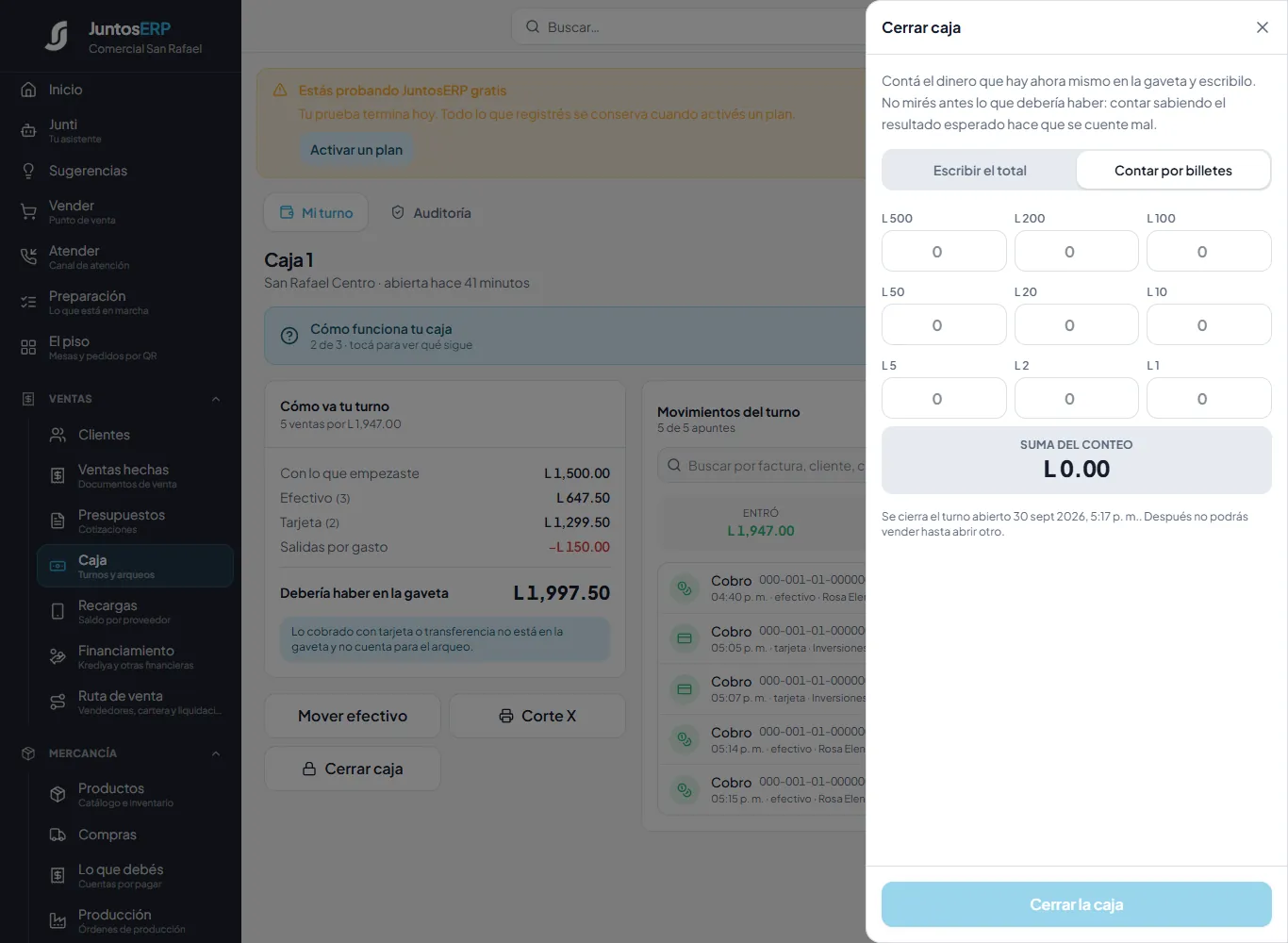Screen dimensions: 1288x943
Task: Click the Atender phone icon
Action: point(28,257)
